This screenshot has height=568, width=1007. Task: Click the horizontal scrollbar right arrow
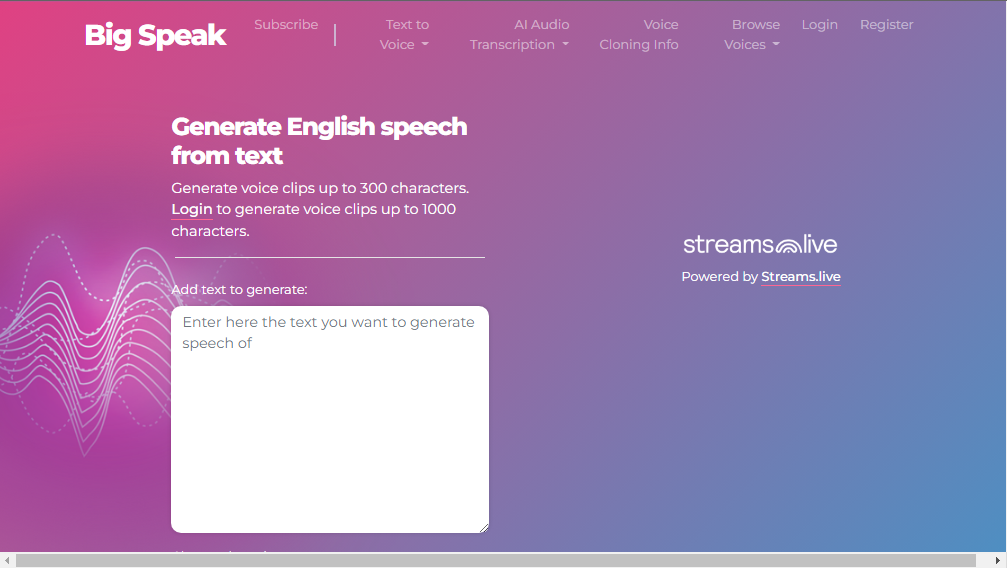pos(999,560)
